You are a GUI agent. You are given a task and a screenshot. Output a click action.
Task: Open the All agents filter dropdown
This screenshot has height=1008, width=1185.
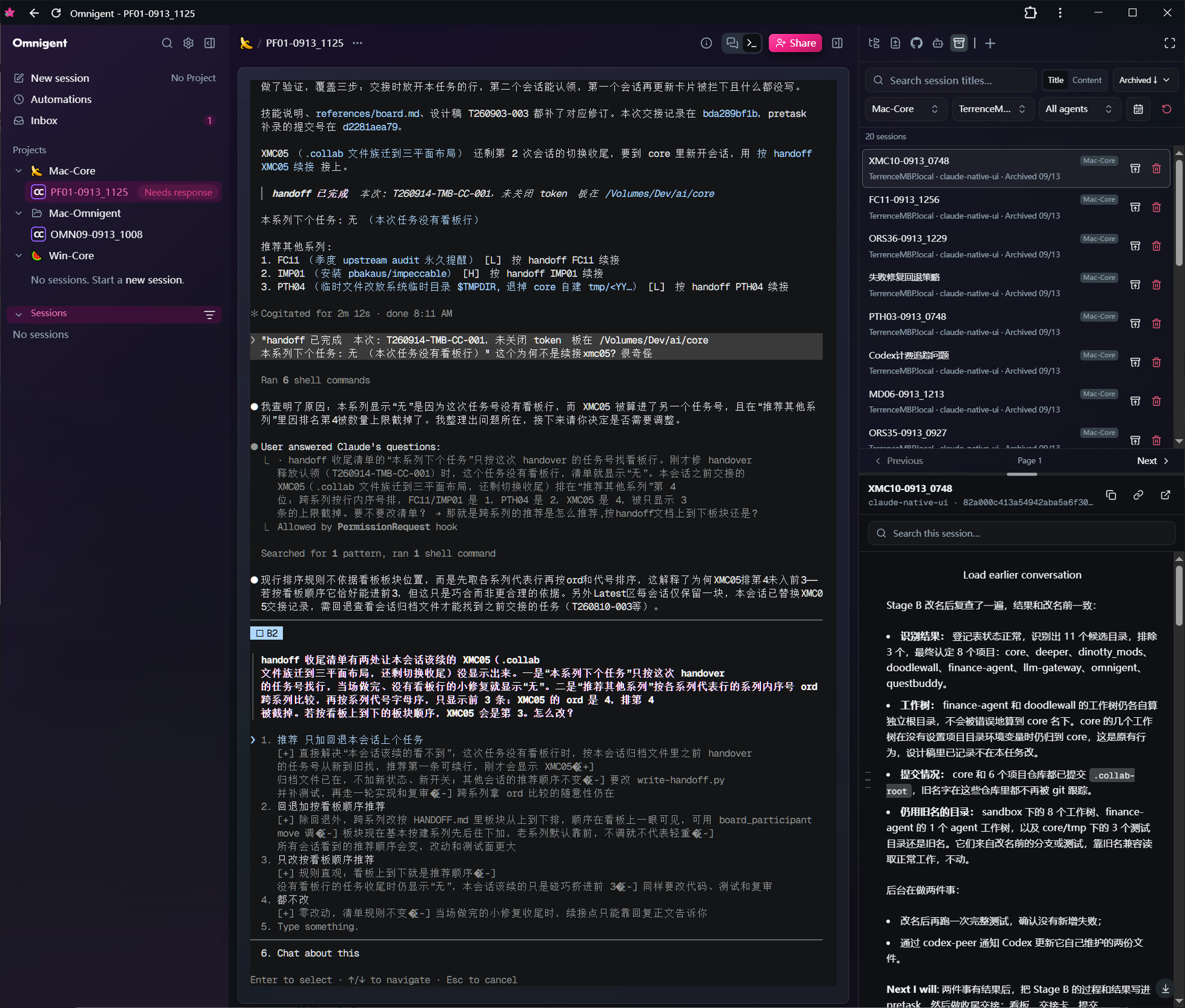tap(1079, 109)
